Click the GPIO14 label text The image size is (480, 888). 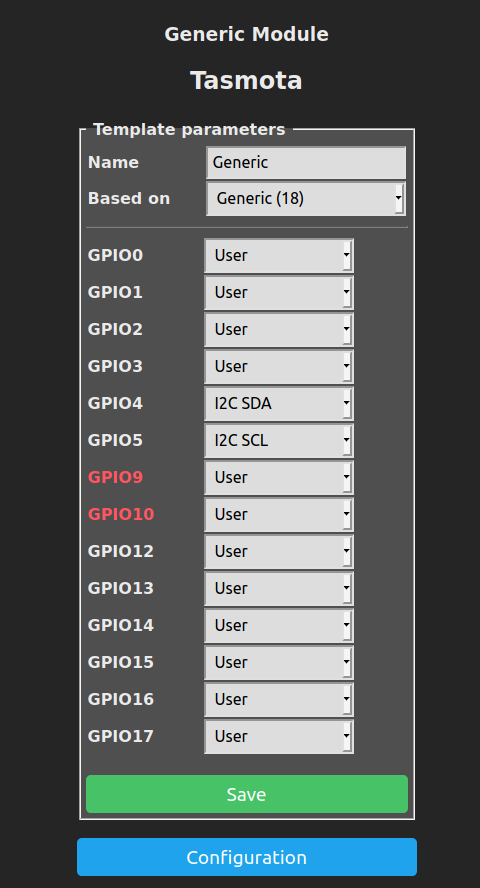[121, 625]
